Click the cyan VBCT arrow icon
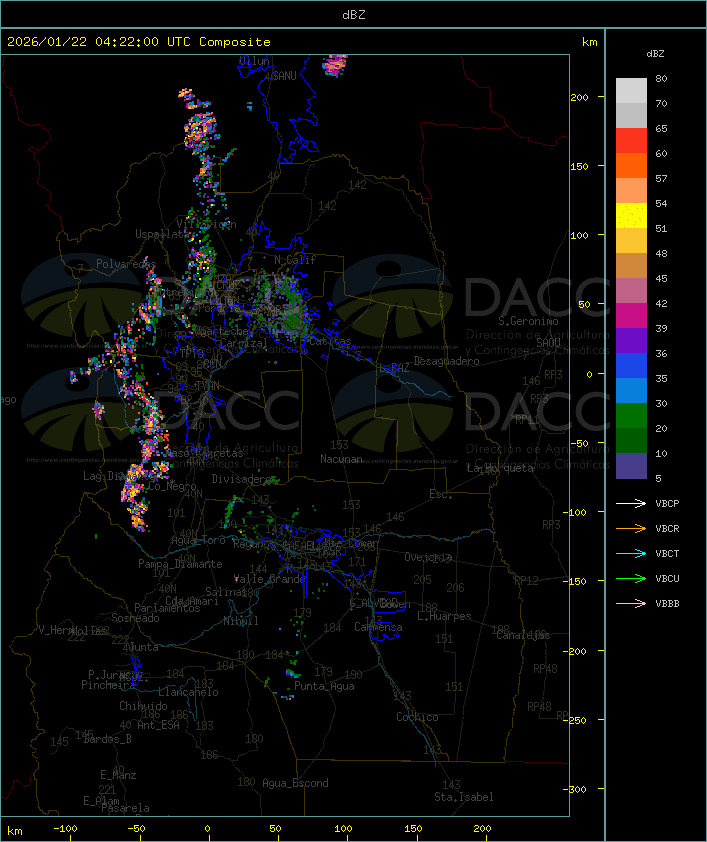The image size is (707, 842). click(x=631, y=553)
